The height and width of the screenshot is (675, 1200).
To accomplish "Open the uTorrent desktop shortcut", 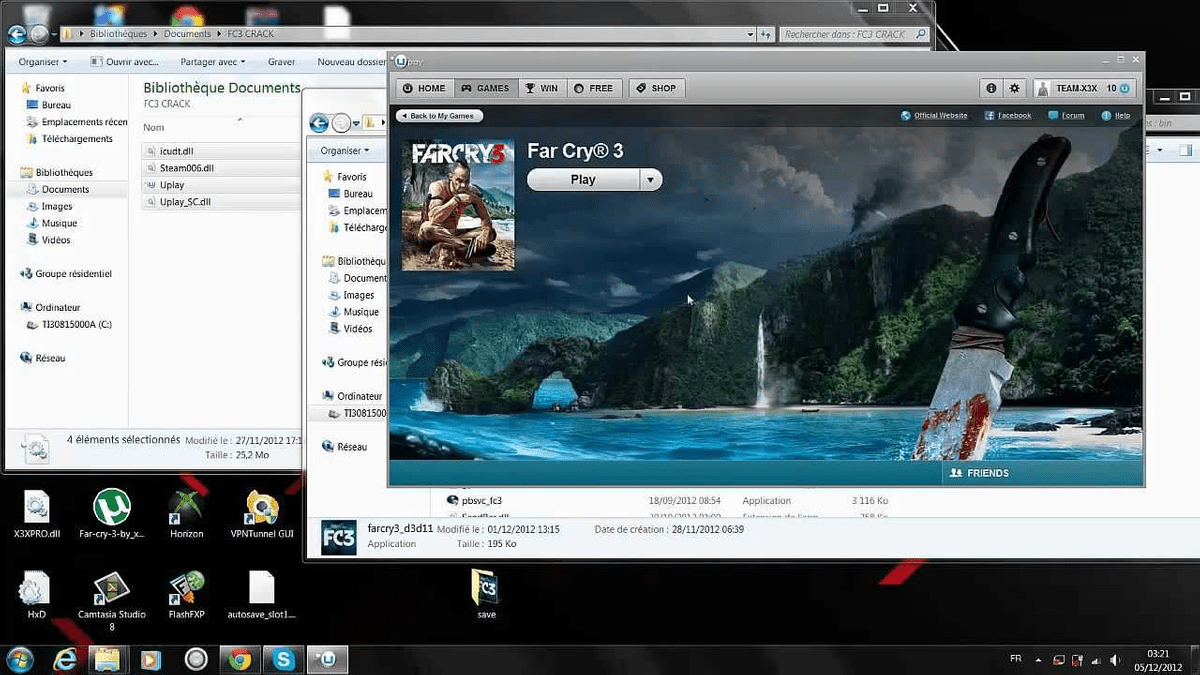I will coord(111,510).
